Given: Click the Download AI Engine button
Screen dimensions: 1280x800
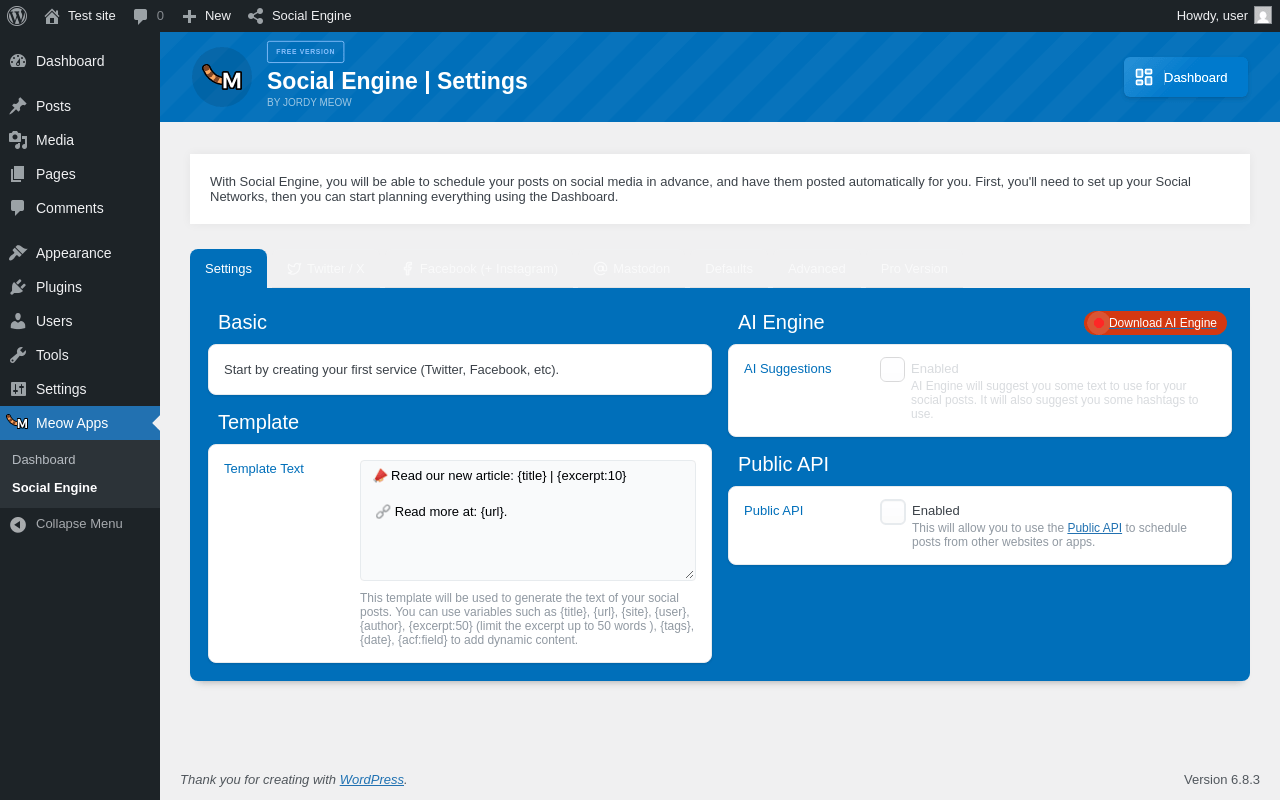Looking at the screenshot, I should (1156, 323).
